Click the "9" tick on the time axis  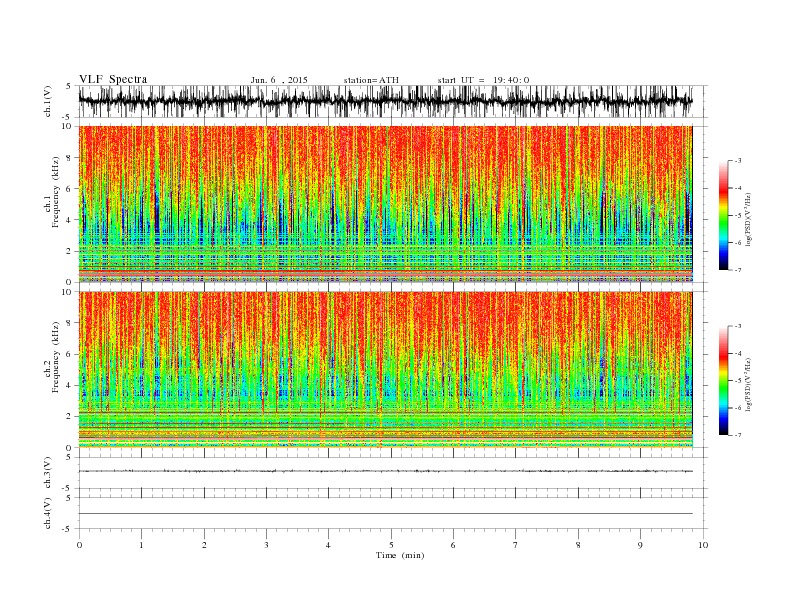coord(640,545)
